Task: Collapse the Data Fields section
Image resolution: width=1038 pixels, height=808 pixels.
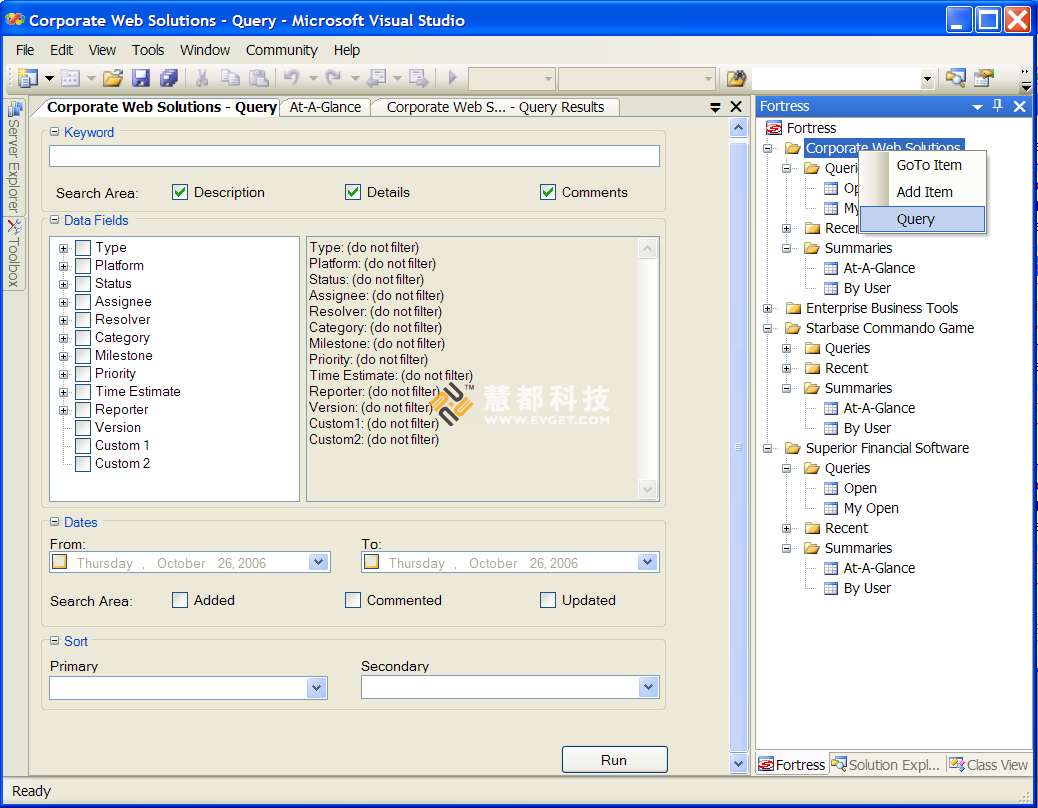Action: point(54,220)
